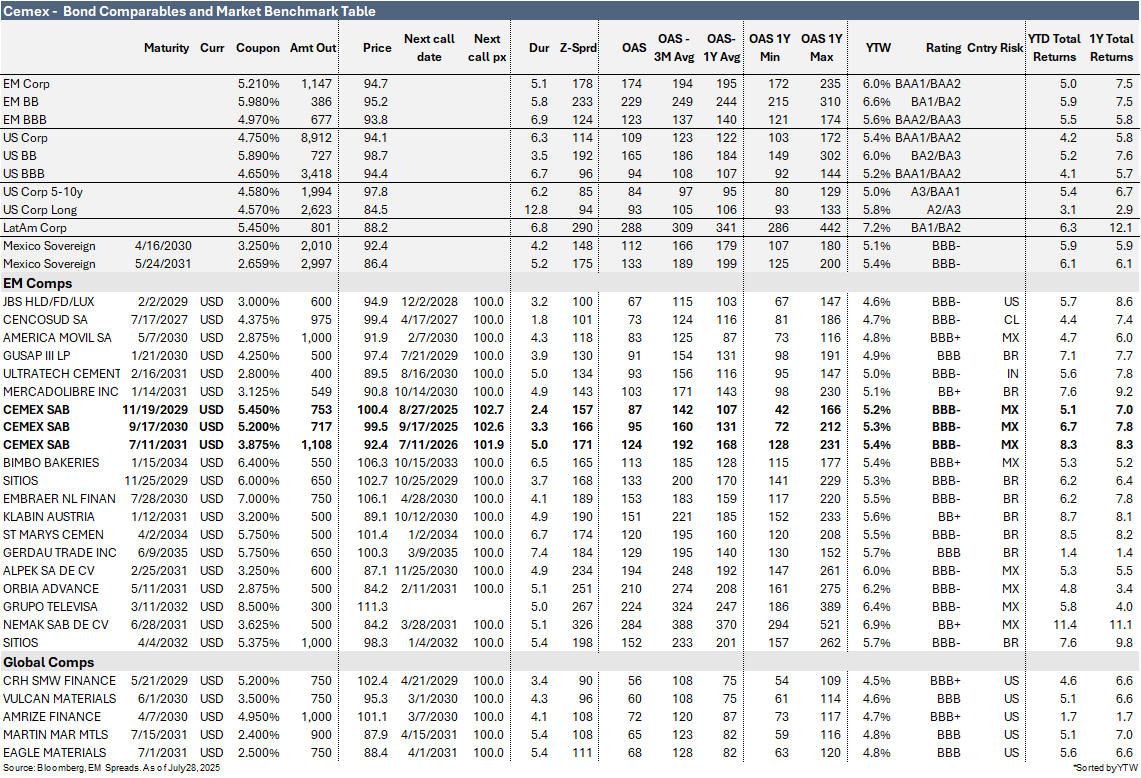
Task: Click the 'GUSAP III LP' issuer name
Action: pos(36,356)
